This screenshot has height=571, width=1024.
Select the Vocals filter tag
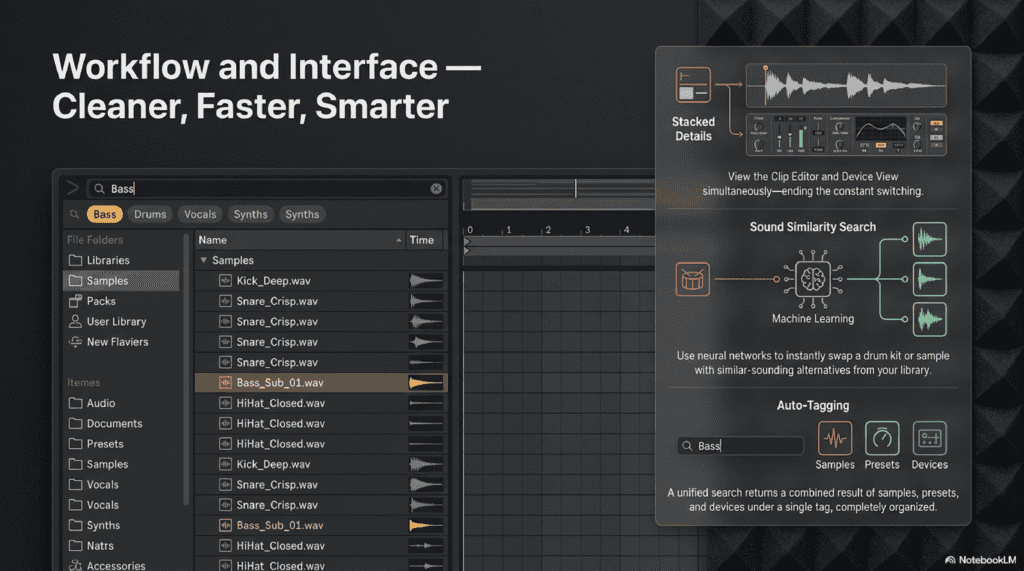(200, 214)
